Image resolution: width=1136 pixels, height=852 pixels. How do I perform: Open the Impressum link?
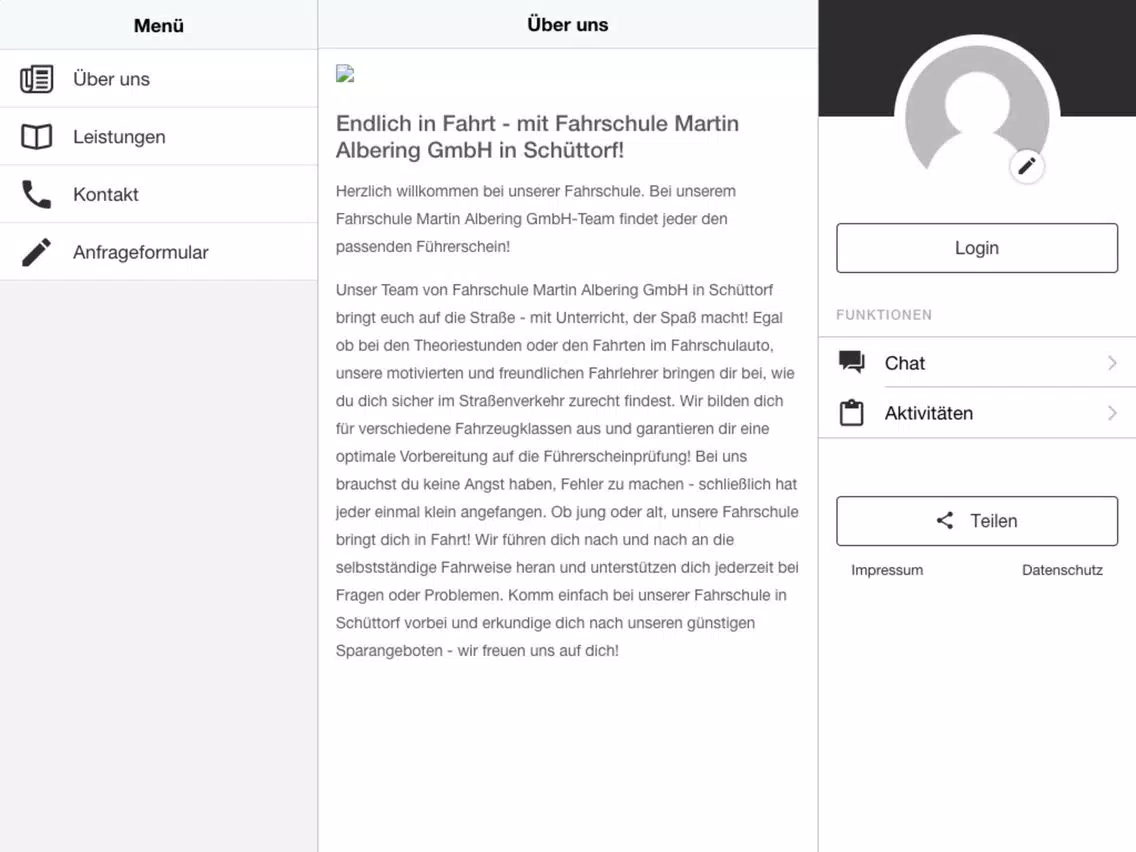tap(887, 570)
